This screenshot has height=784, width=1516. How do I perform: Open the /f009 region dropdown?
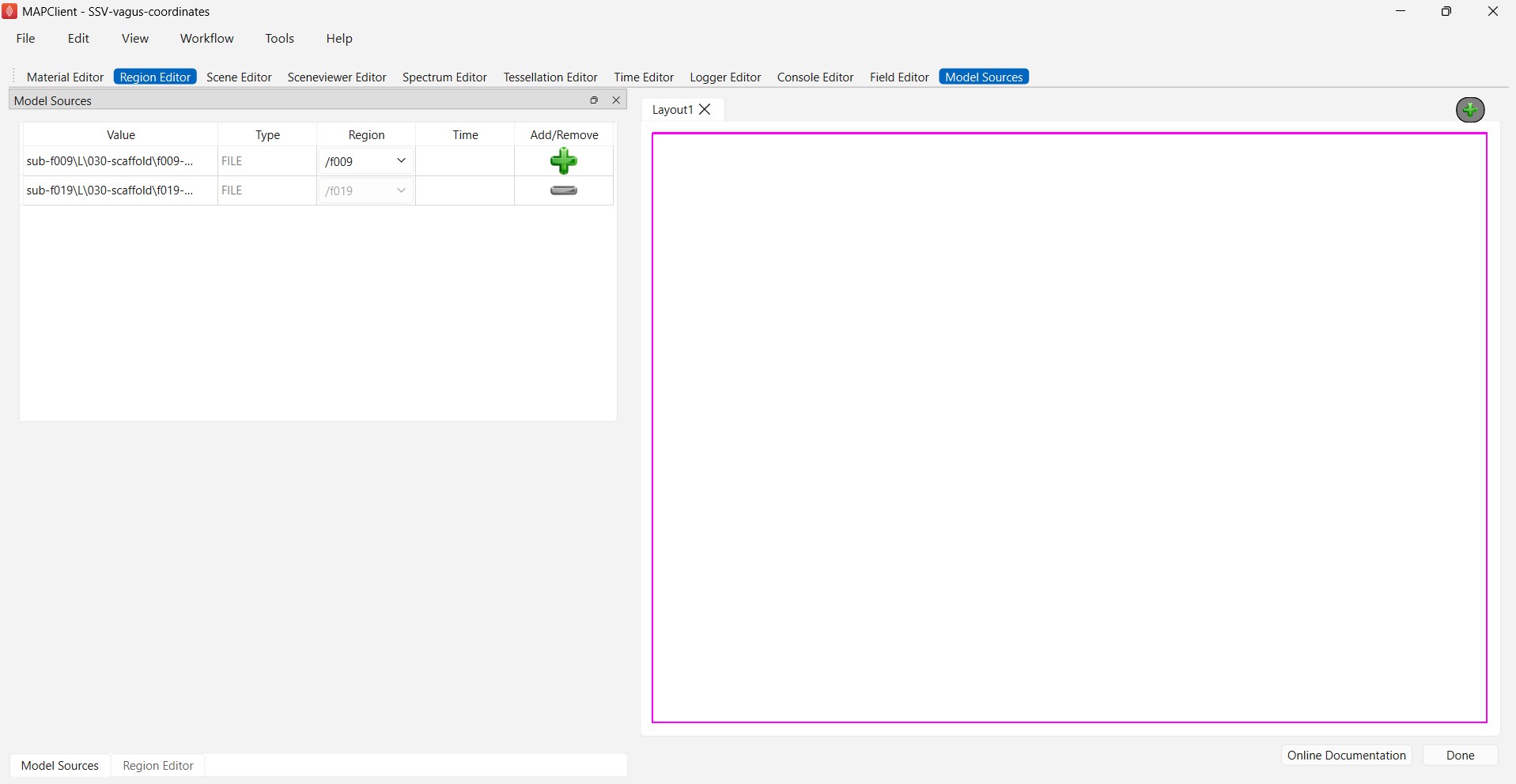(x=366, y=161)
